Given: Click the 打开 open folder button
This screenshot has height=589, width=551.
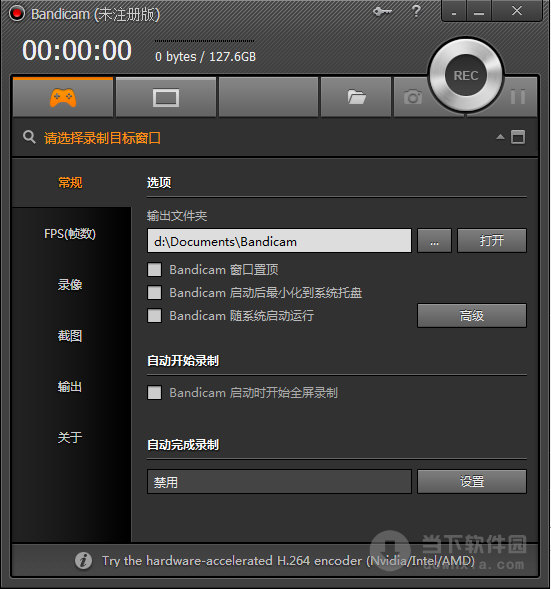Looking at the screenshot, I should [x=492, y=241].
